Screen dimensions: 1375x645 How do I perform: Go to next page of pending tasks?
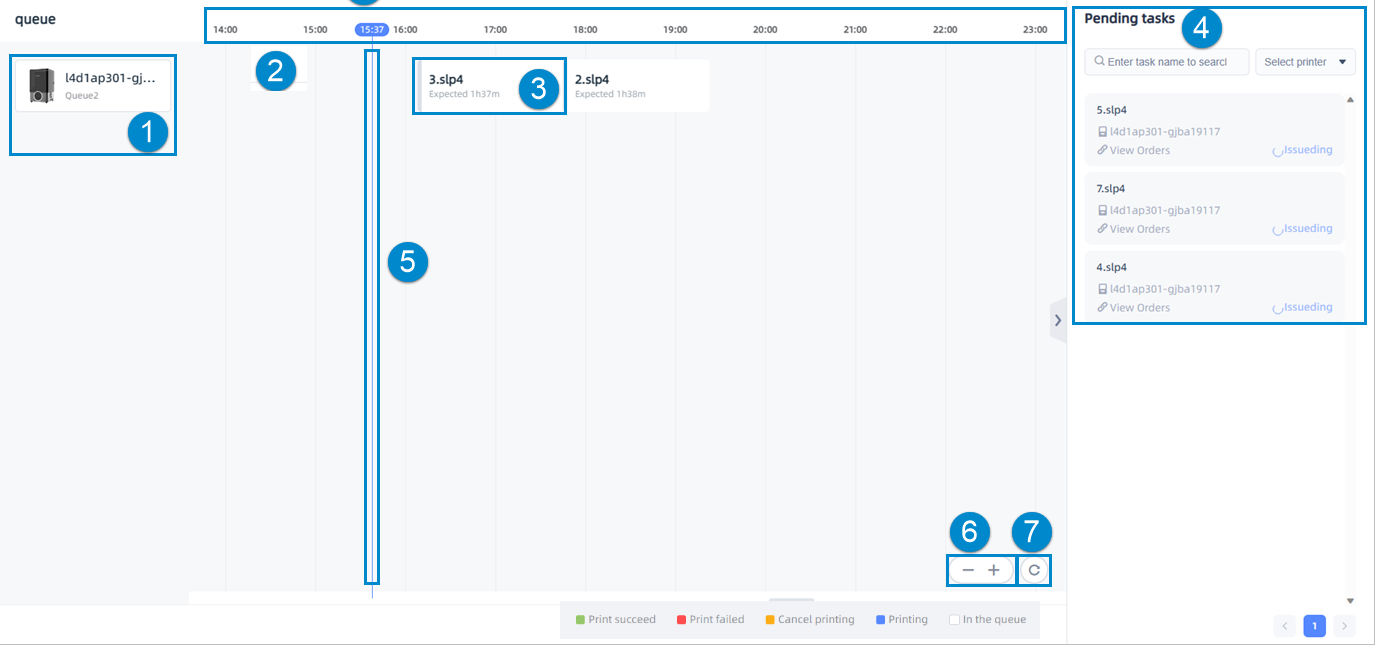(x=1345, y=626)
